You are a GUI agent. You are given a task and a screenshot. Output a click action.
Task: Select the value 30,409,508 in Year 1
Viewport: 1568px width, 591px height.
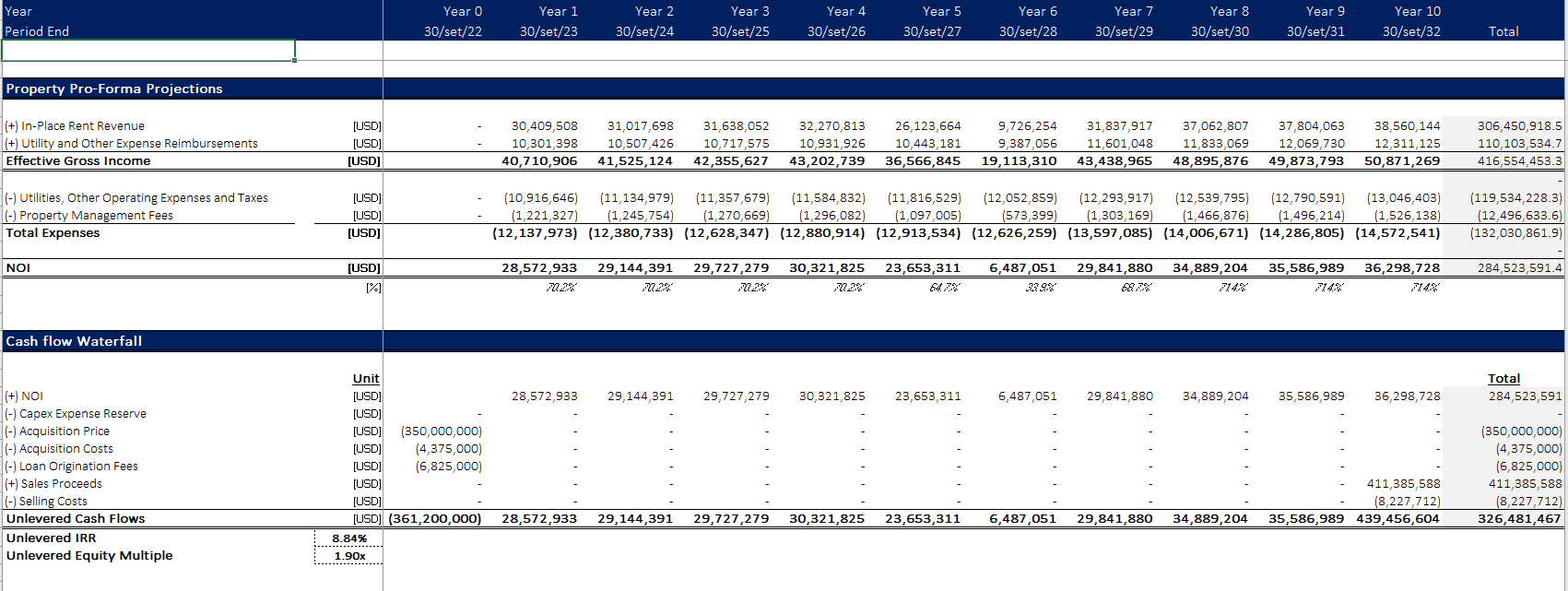[x=545, y=126]
